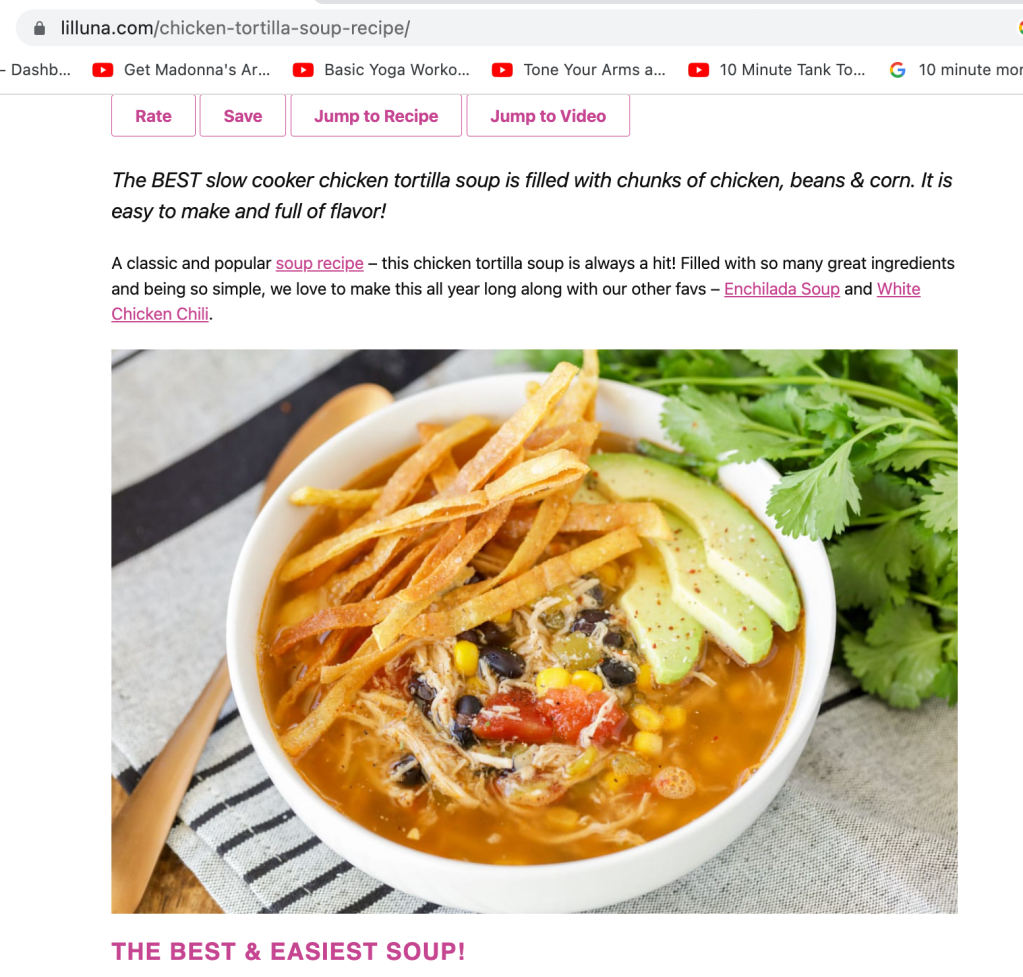Screen dimensions: 1023x977
Task: Select Jump to Video button
Action: [x=548, y=116]
